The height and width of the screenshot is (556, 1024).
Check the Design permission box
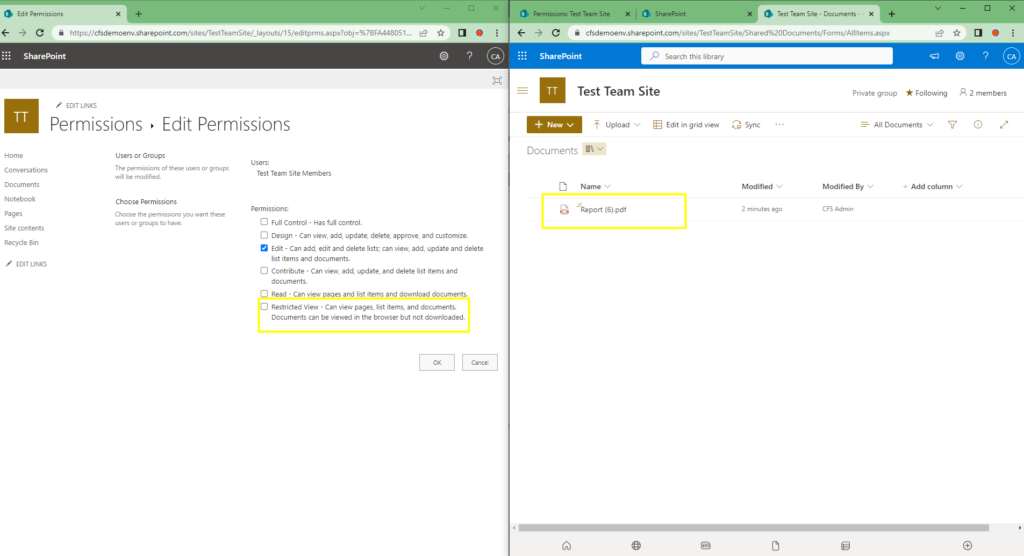264,235
